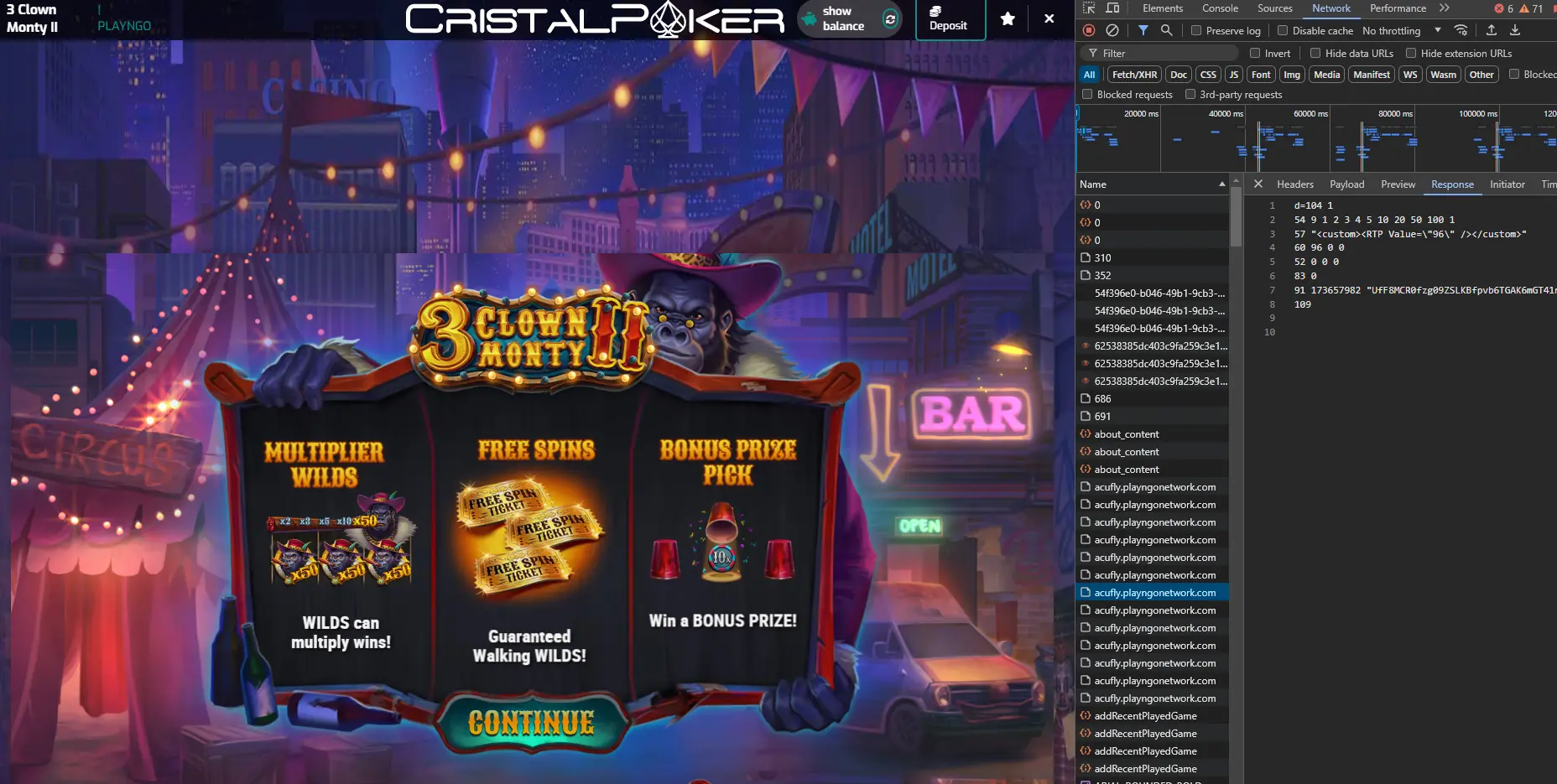Filter requests by WS
This screenshot has width=1557, height=784.
pyautogui.click(x=1410, y=74)
